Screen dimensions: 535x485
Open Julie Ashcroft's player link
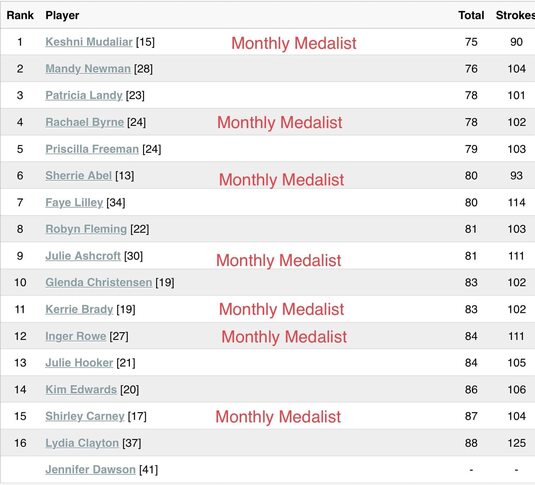(83, 256)
